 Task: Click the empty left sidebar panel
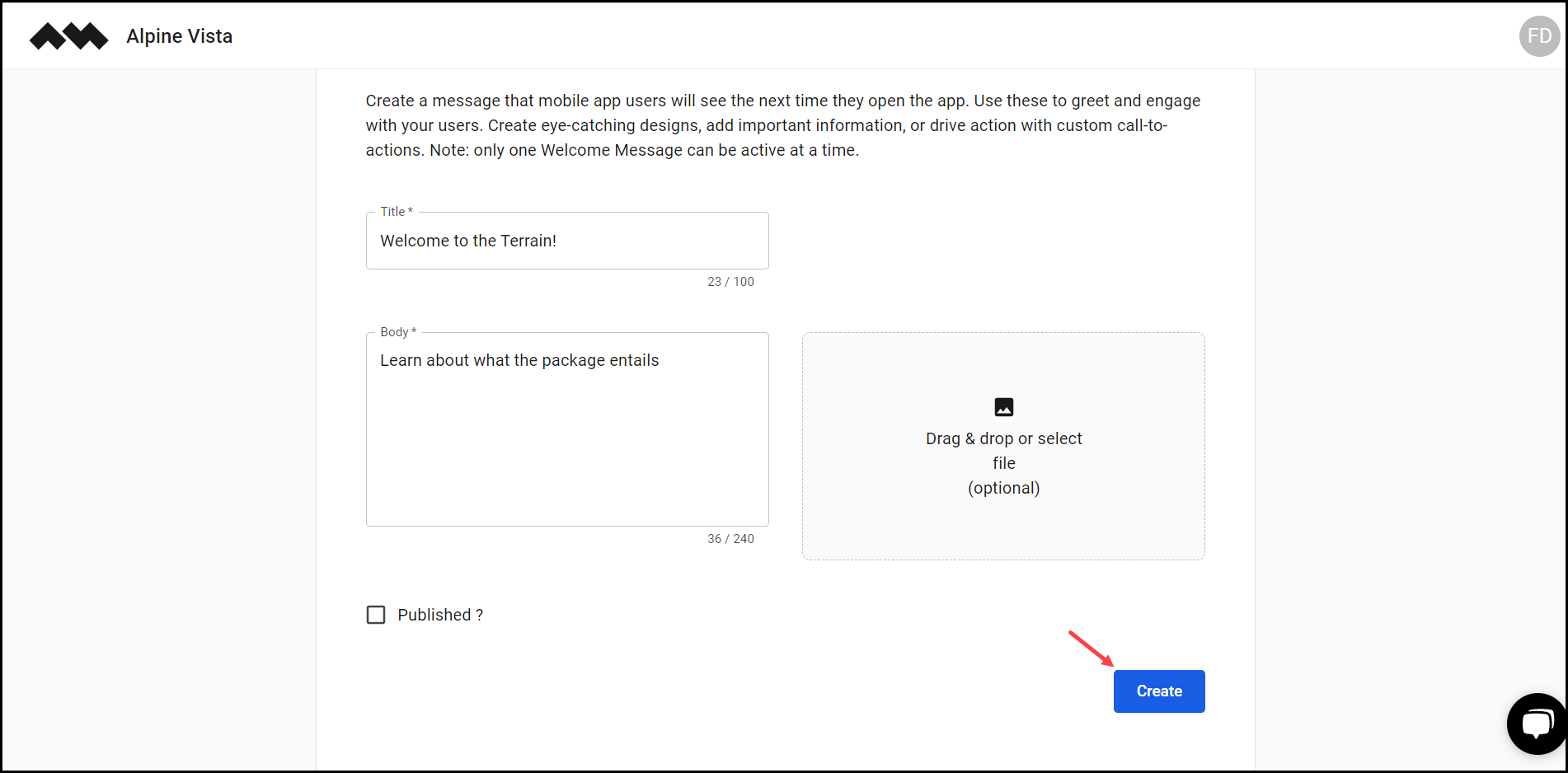[x=157, y=412]
